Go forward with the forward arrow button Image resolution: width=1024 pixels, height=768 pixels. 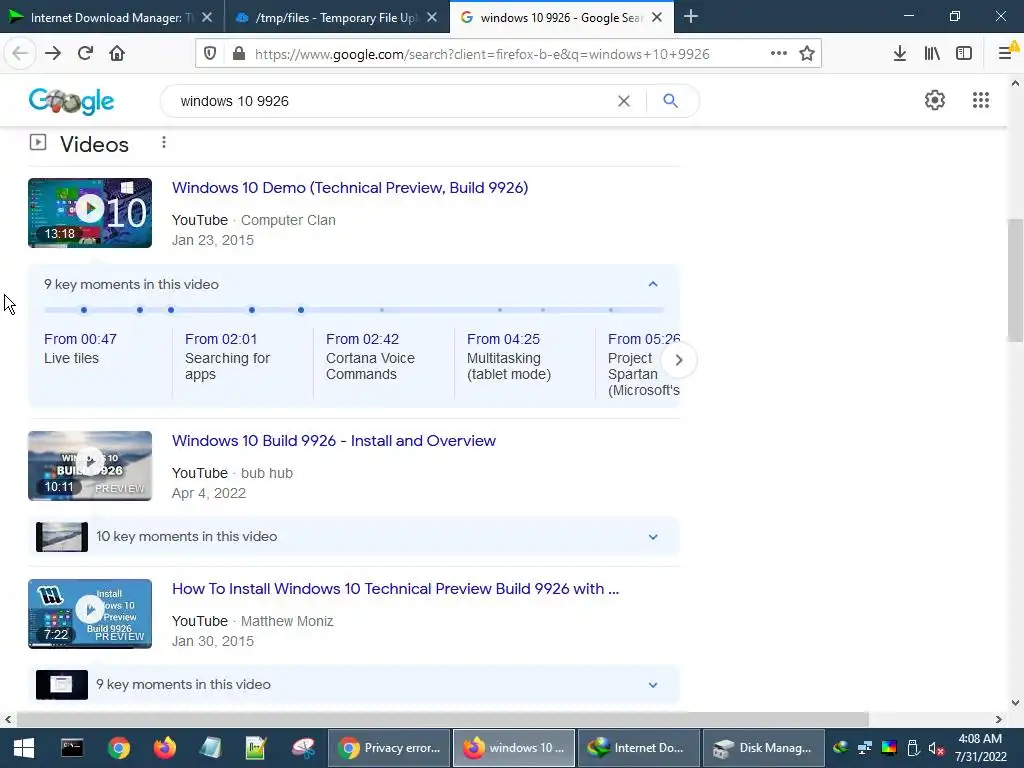pos(53,54)
